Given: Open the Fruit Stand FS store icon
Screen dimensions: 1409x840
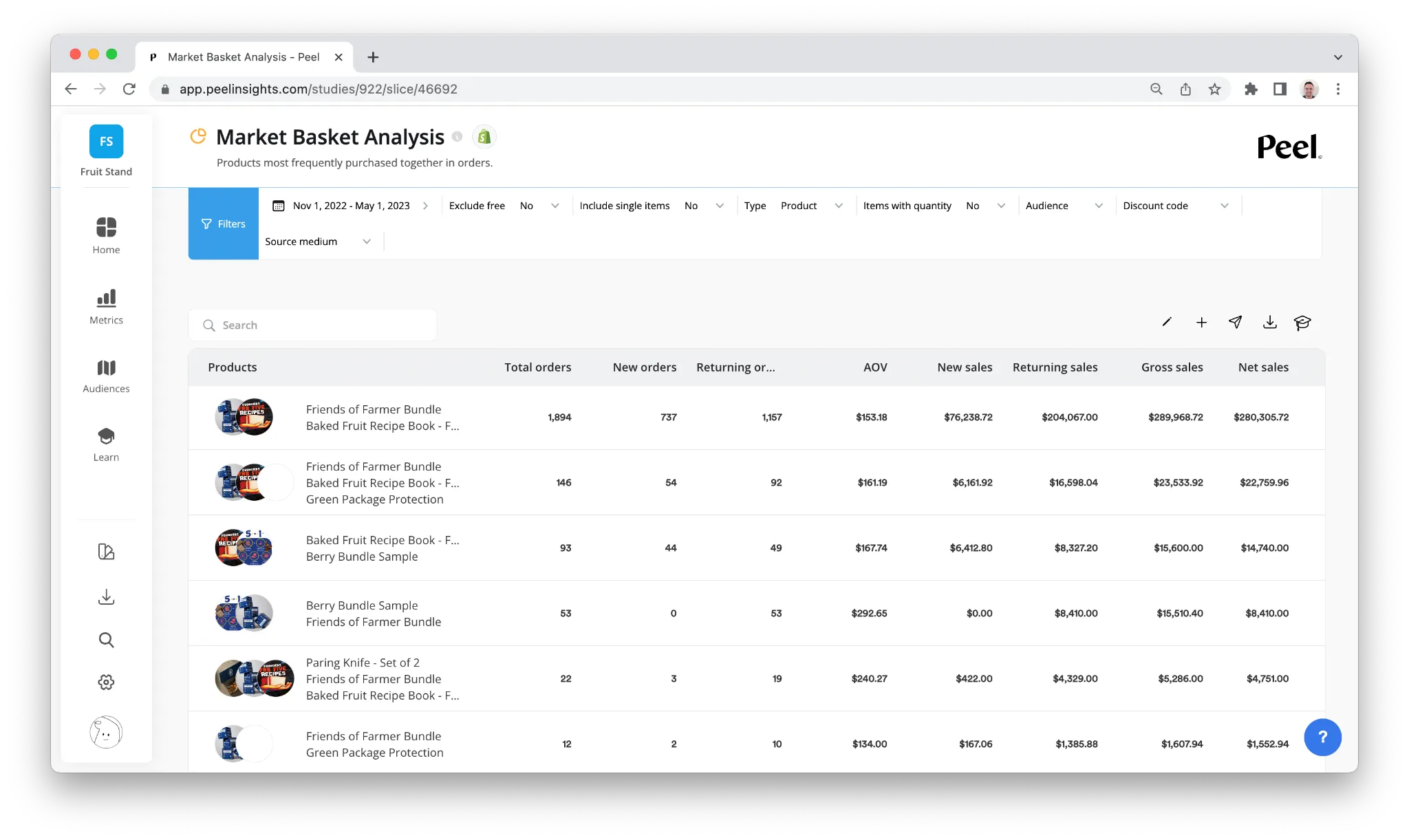Looking at the screenshot, I should pyautogui.click(x=106, y=142).
